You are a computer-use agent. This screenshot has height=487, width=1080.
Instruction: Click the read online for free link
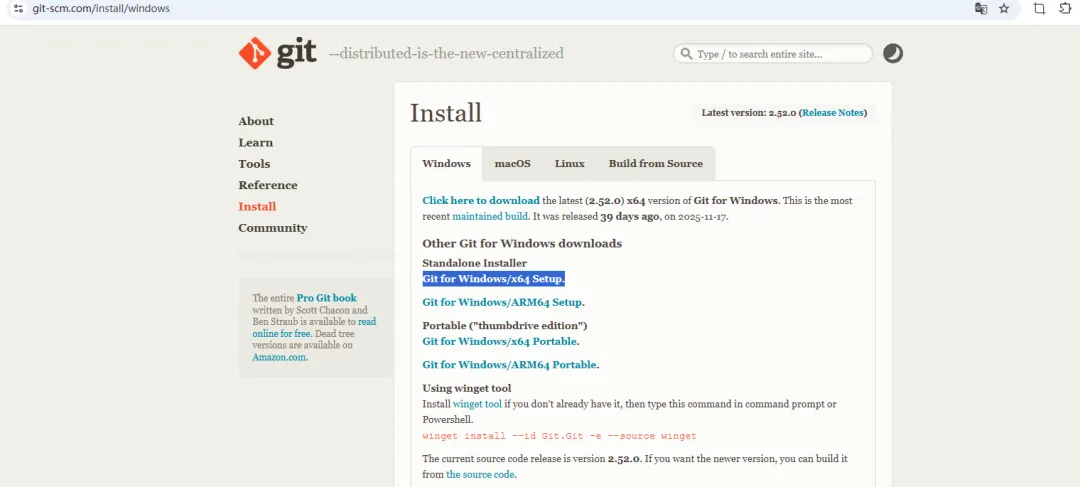(x=314, y=327)
